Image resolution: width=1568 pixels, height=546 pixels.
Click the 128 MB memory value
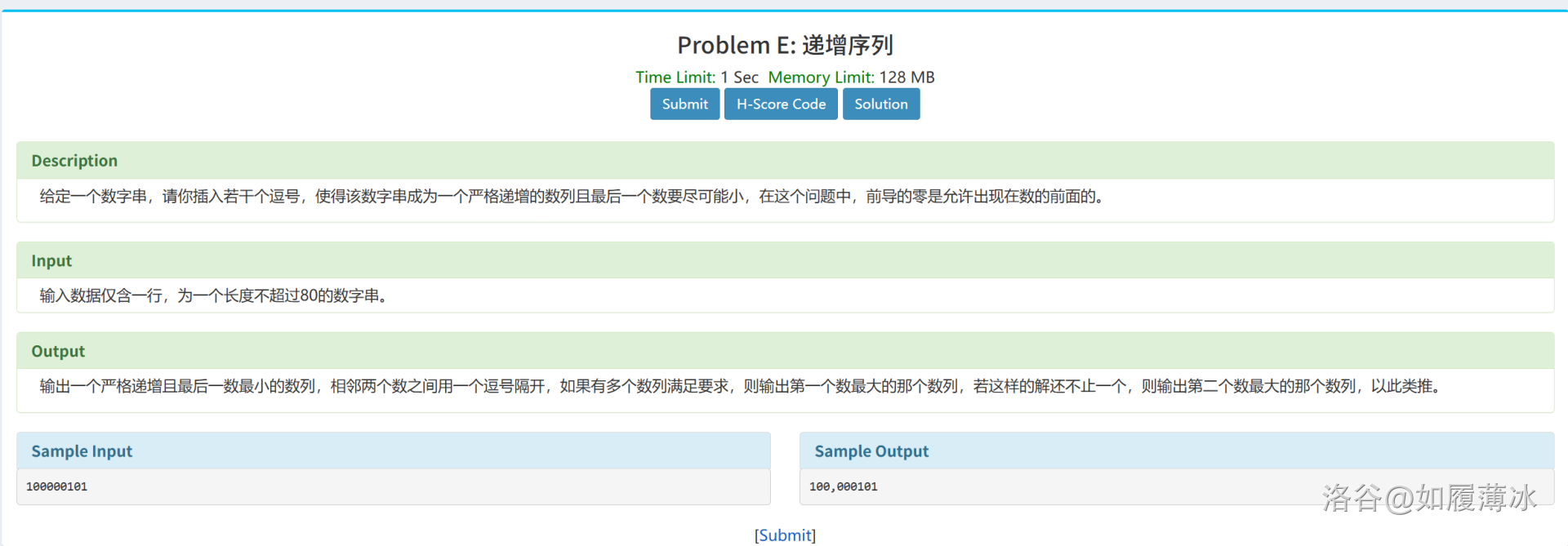tap(906, 78)
